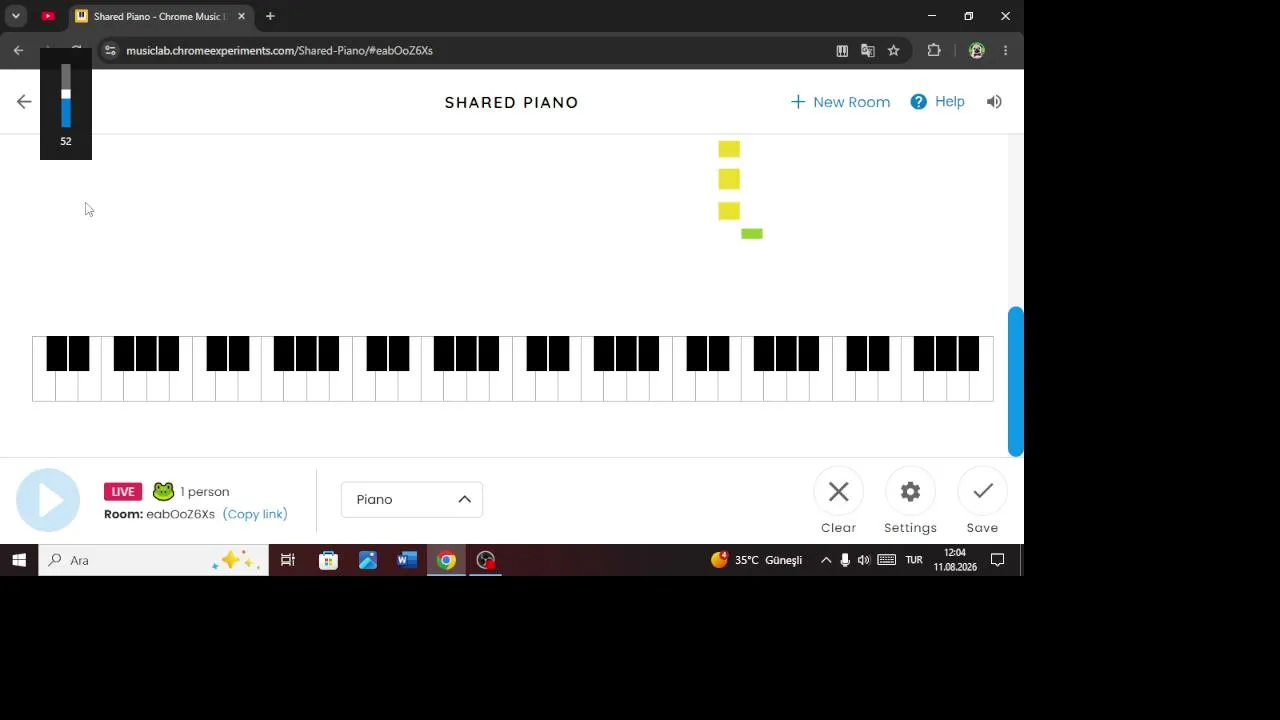Expand hidden system tray icons
The height and width of the screenshot is (720, 1280).
[826, 560]
